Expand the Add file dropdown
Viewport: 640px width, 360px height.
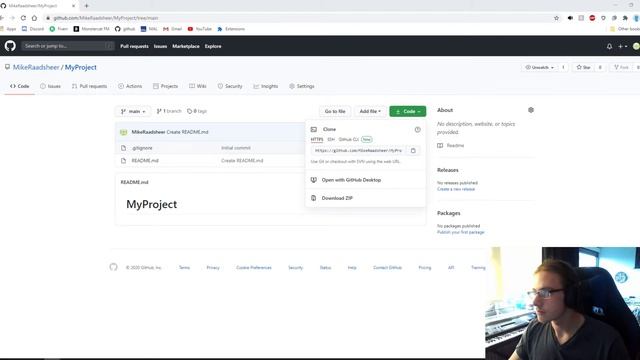click(x=370, y=111)
